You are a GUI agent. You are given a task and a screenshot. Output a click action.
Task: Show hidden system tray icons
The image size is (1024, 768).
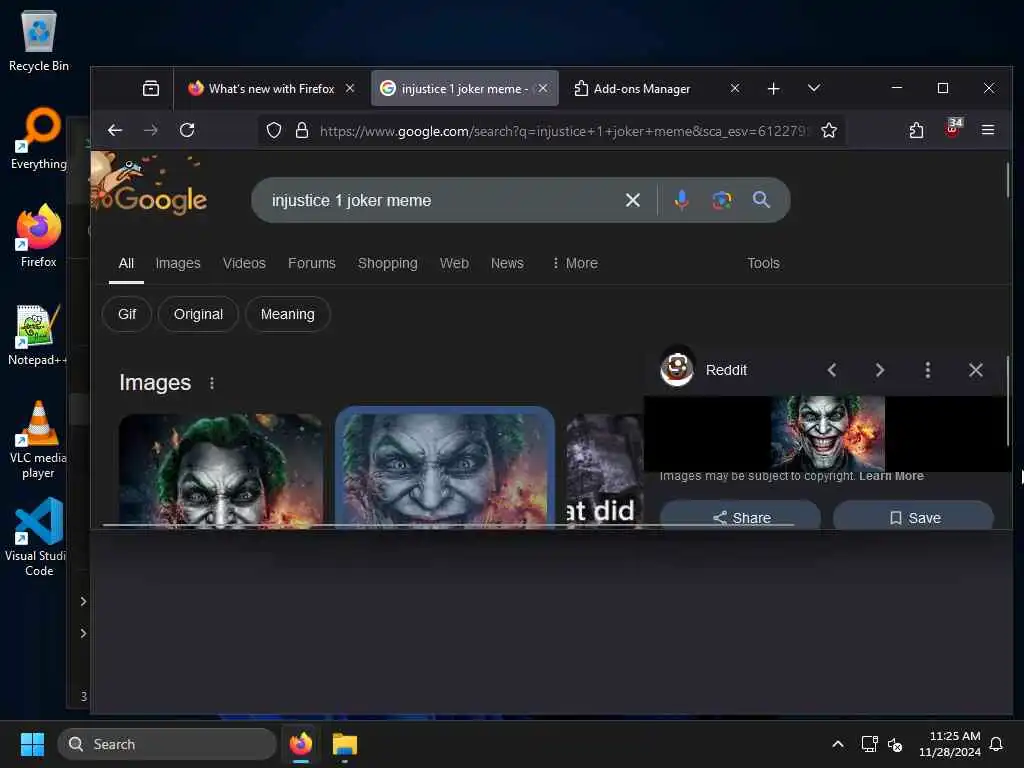point(837,744)
